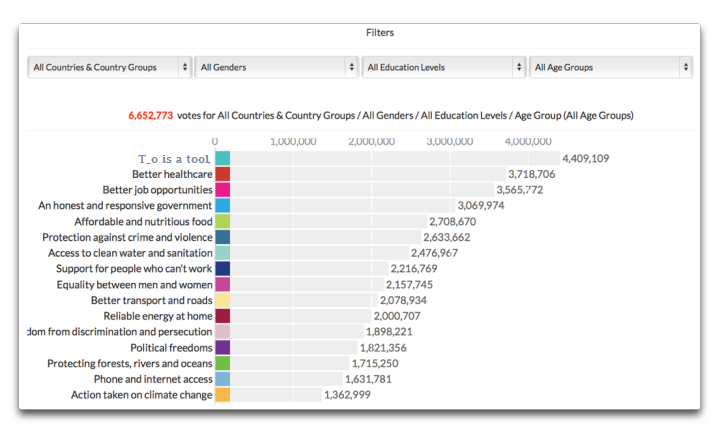Click the Equality between men and women label
720x433 pixels.
click(x=134, y=284)
